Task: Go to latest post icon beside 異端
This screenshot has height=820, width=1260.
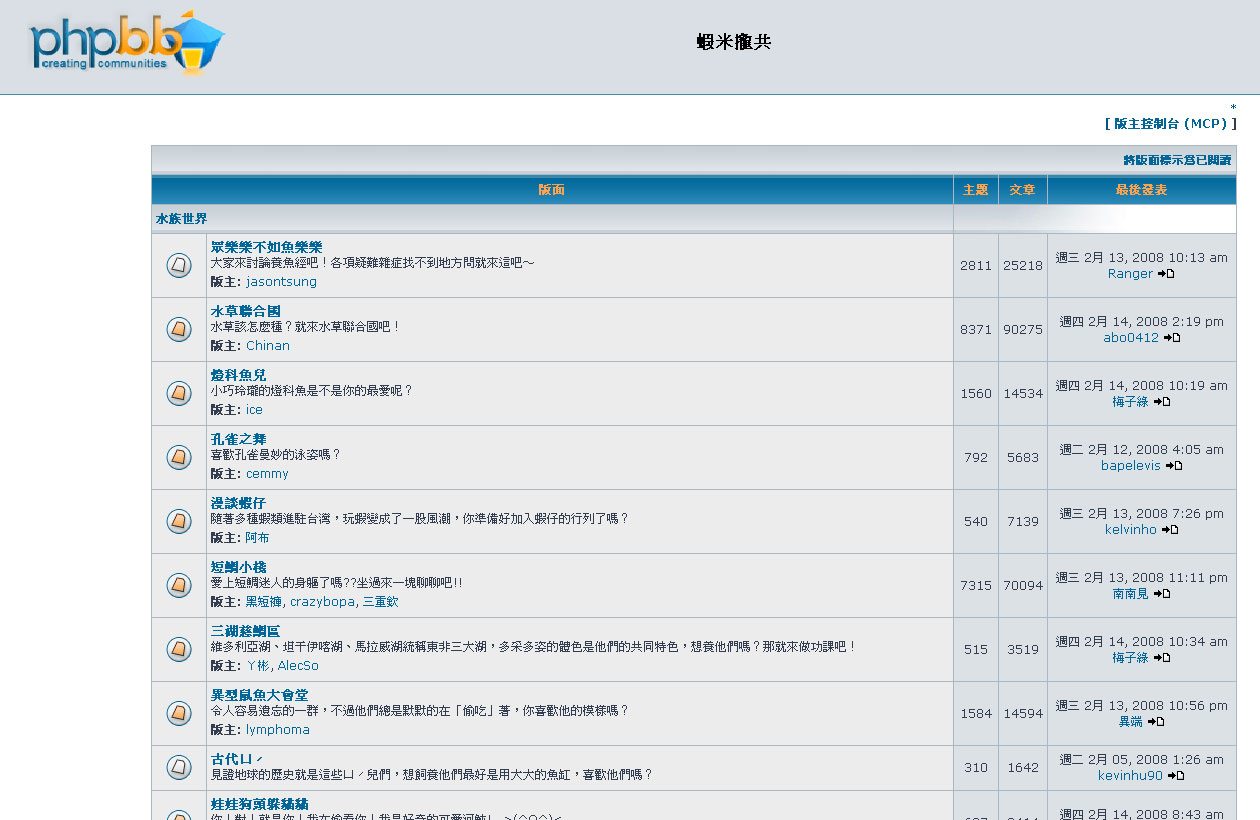Action: pos(1156,722)
